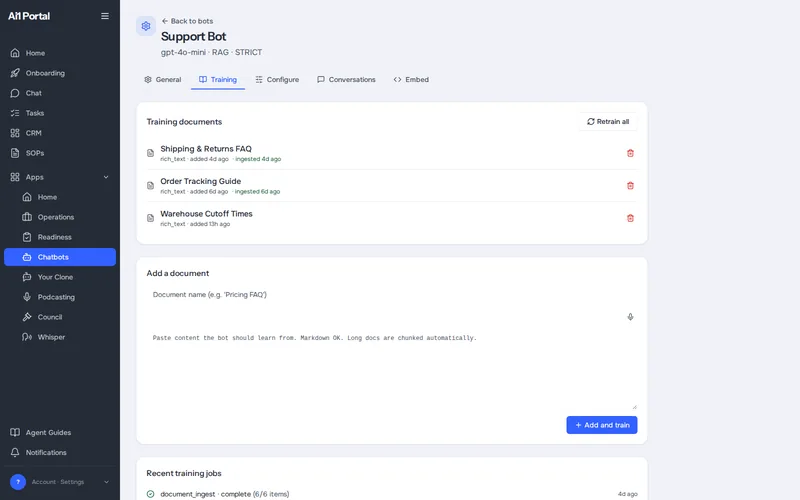Viewport: 800px width, 500px height.
Task: Toggle the sidebar hamburger menu
Action: coord(105,16)
